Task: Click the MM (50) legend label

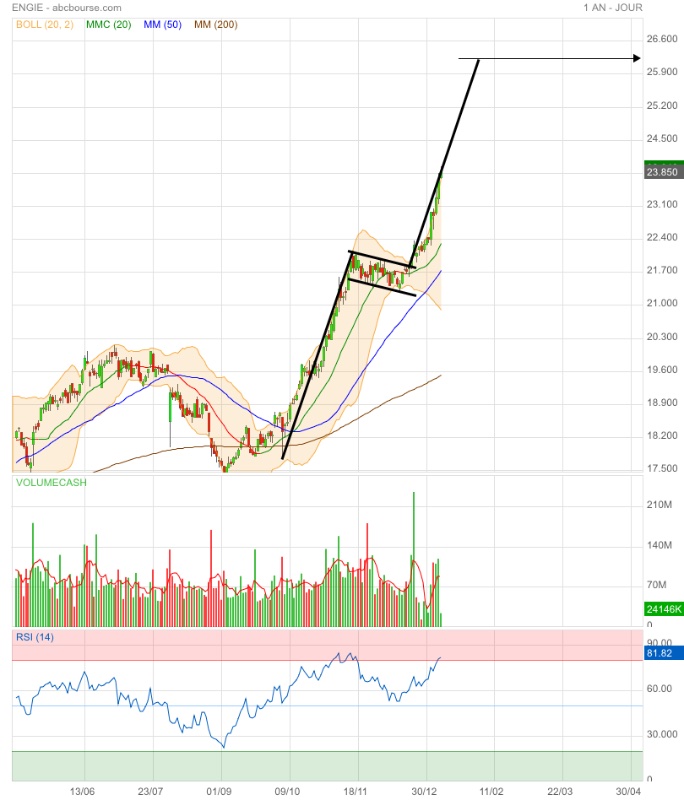Action: pyautogui.click(x=163, y=24)
